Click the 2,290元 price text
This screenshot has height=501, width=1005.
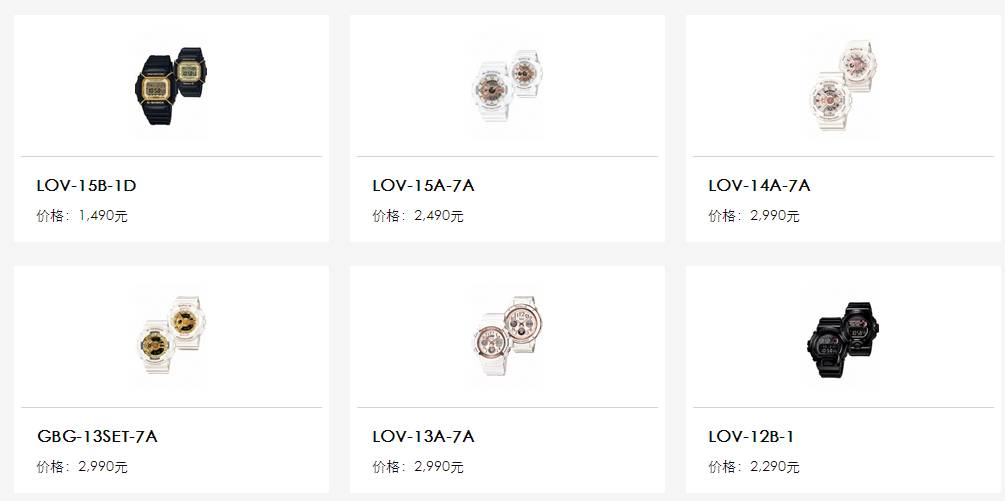[775, 466]
